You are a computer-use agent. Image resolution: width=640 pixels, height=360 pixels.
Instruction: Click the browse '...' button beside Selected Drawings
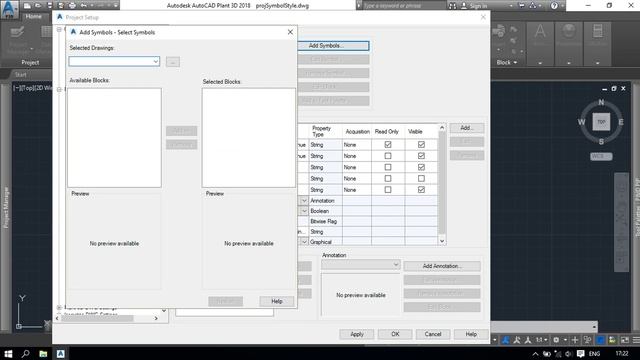click(173, 62)
